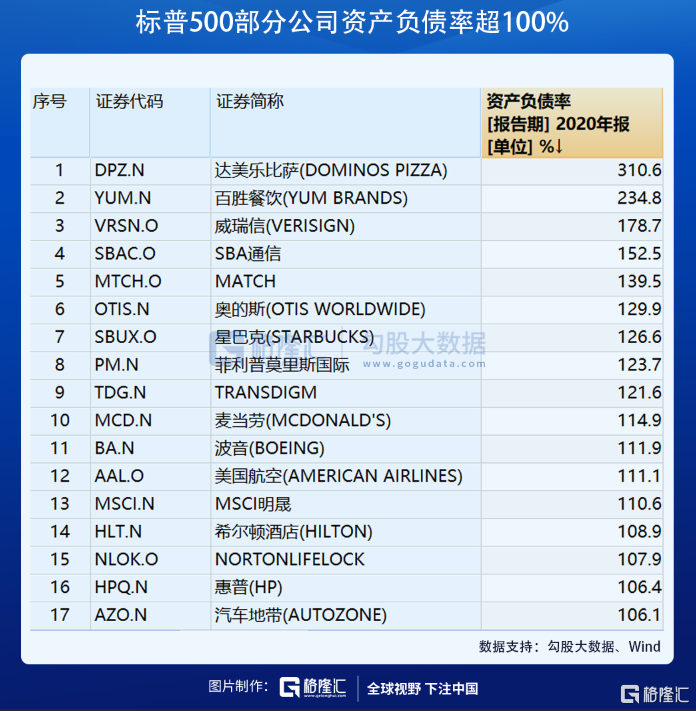696x711 pixels.
Task: Click the YUM BRANDS company name
Action: click(x=311, y=199)
